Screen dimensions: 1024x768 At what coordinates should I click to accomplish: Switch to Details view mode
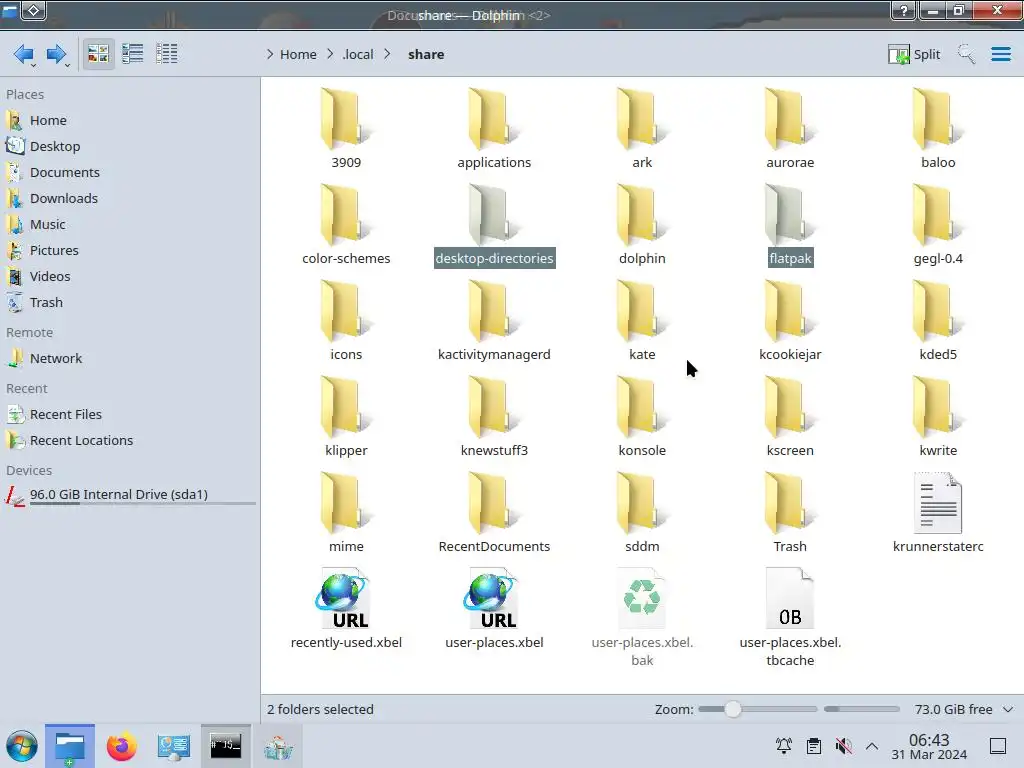(167, 54)
